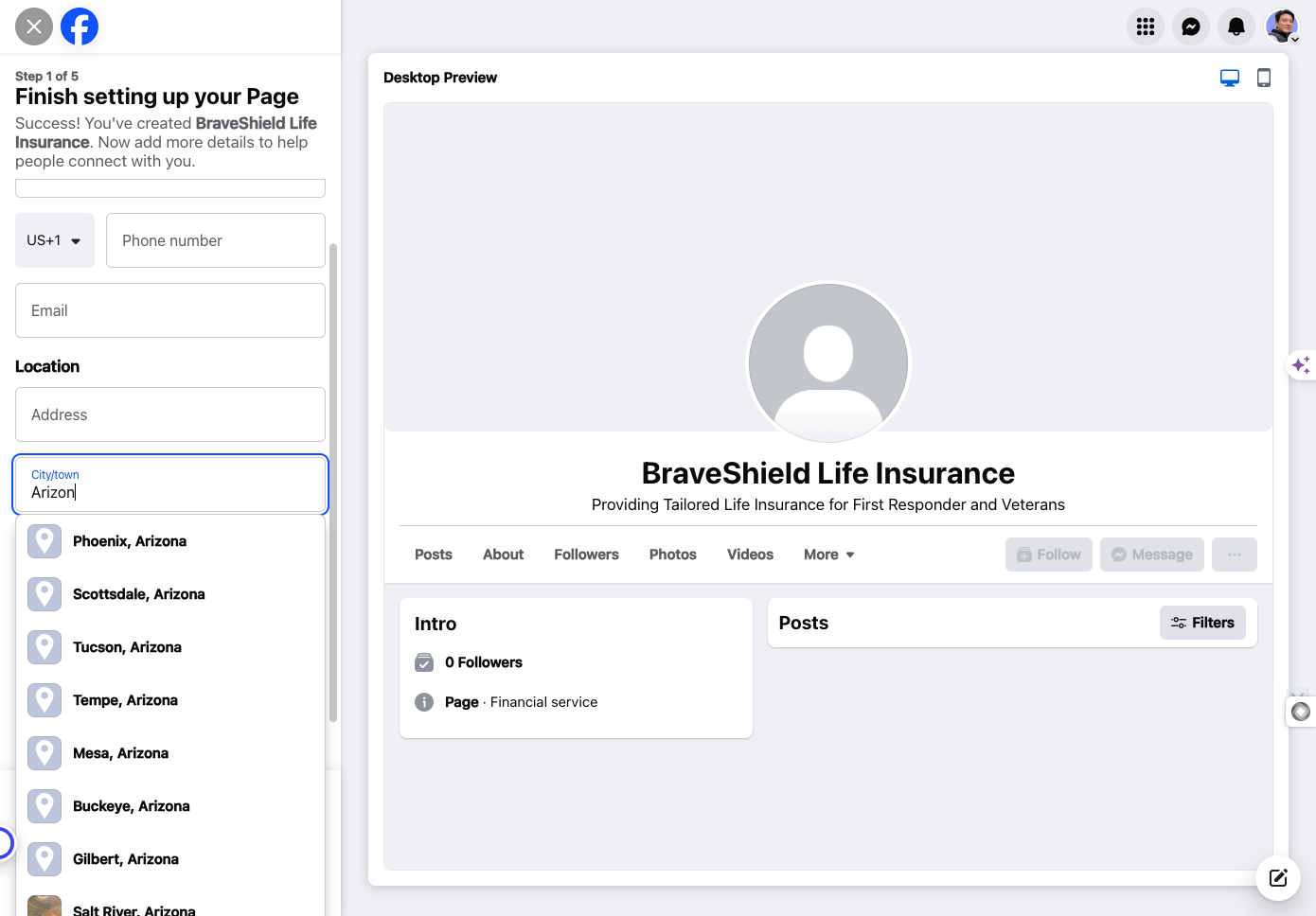Select the Buckeye, Arizona suggestion text

click(132, 806)
